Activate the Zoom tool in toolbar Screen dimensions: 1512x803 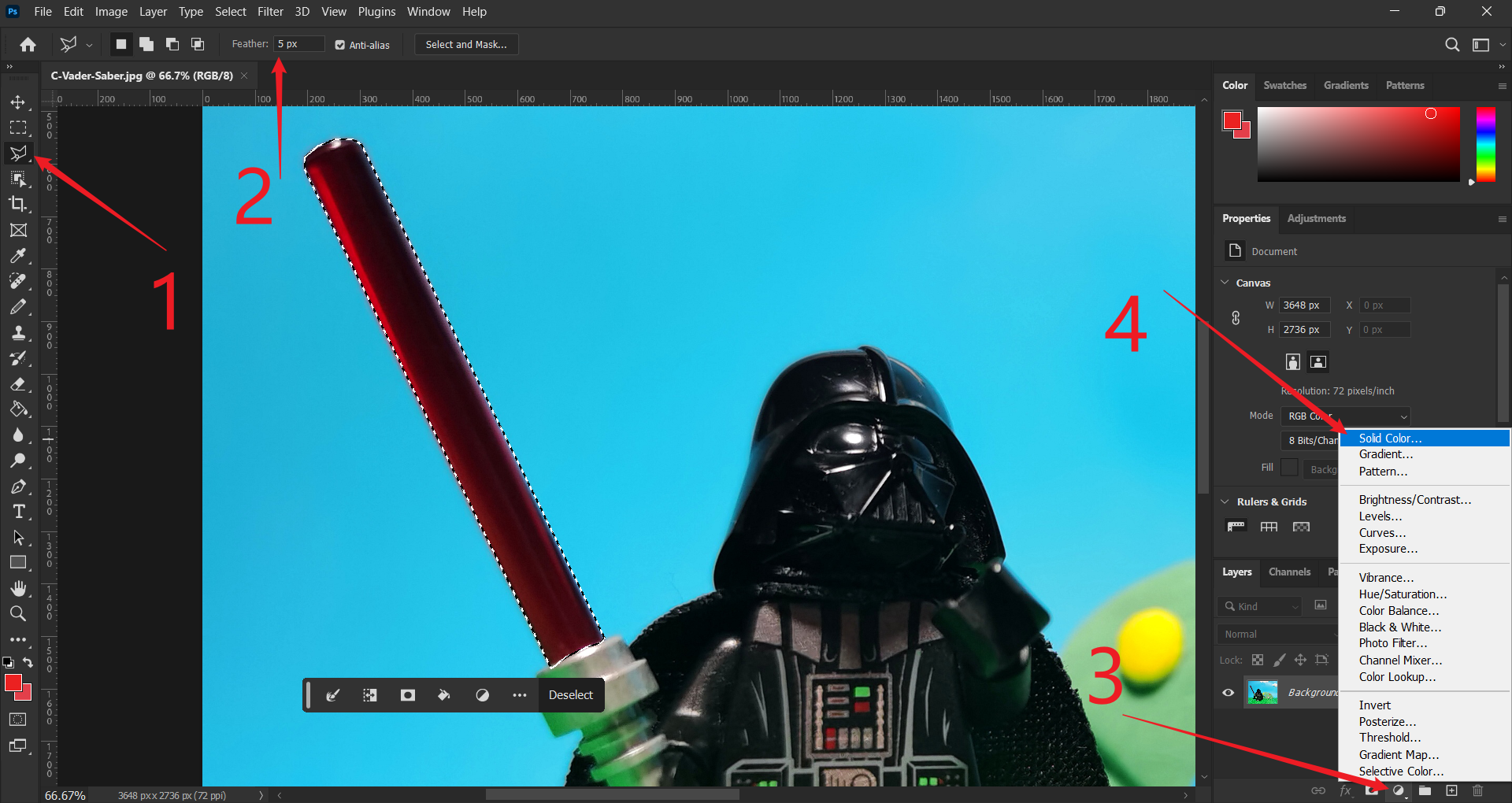pyautogui.click(x=18, y=614)
